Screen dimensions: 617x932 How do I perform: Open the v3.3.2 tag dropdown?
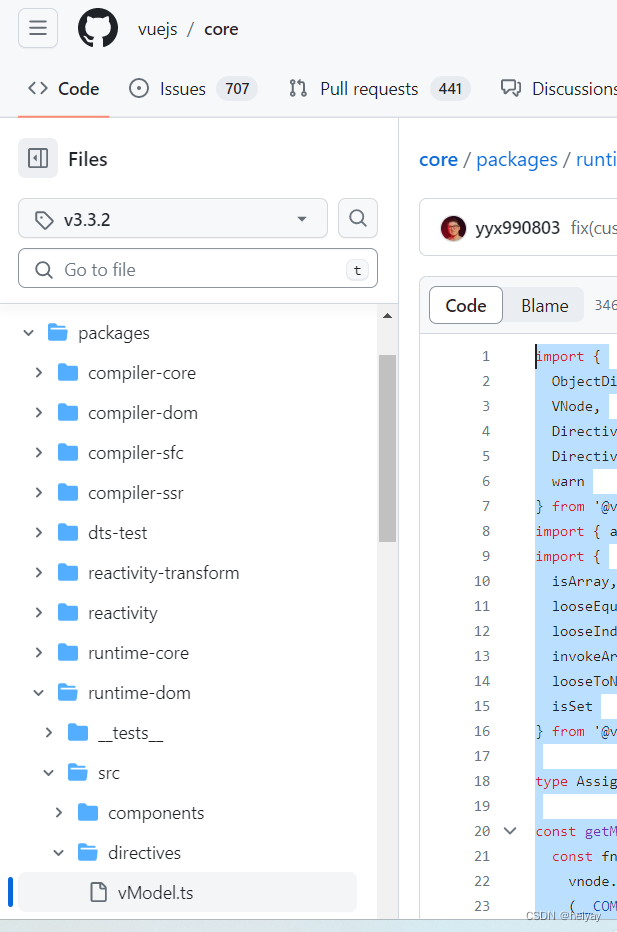[173, 218]
